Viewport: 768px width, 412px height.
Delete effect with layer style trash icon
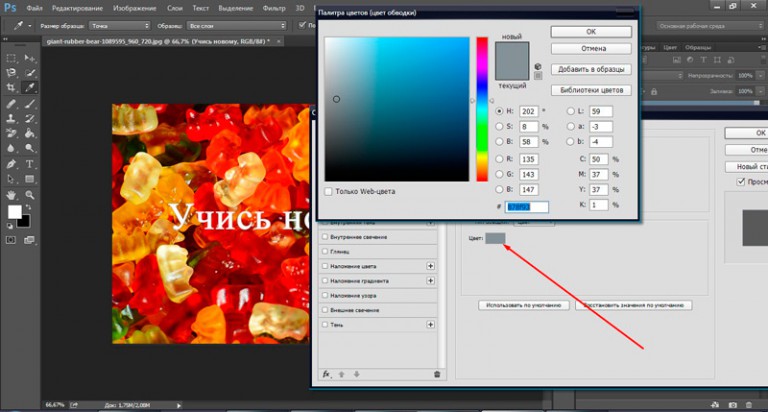(x=437, y=374)
